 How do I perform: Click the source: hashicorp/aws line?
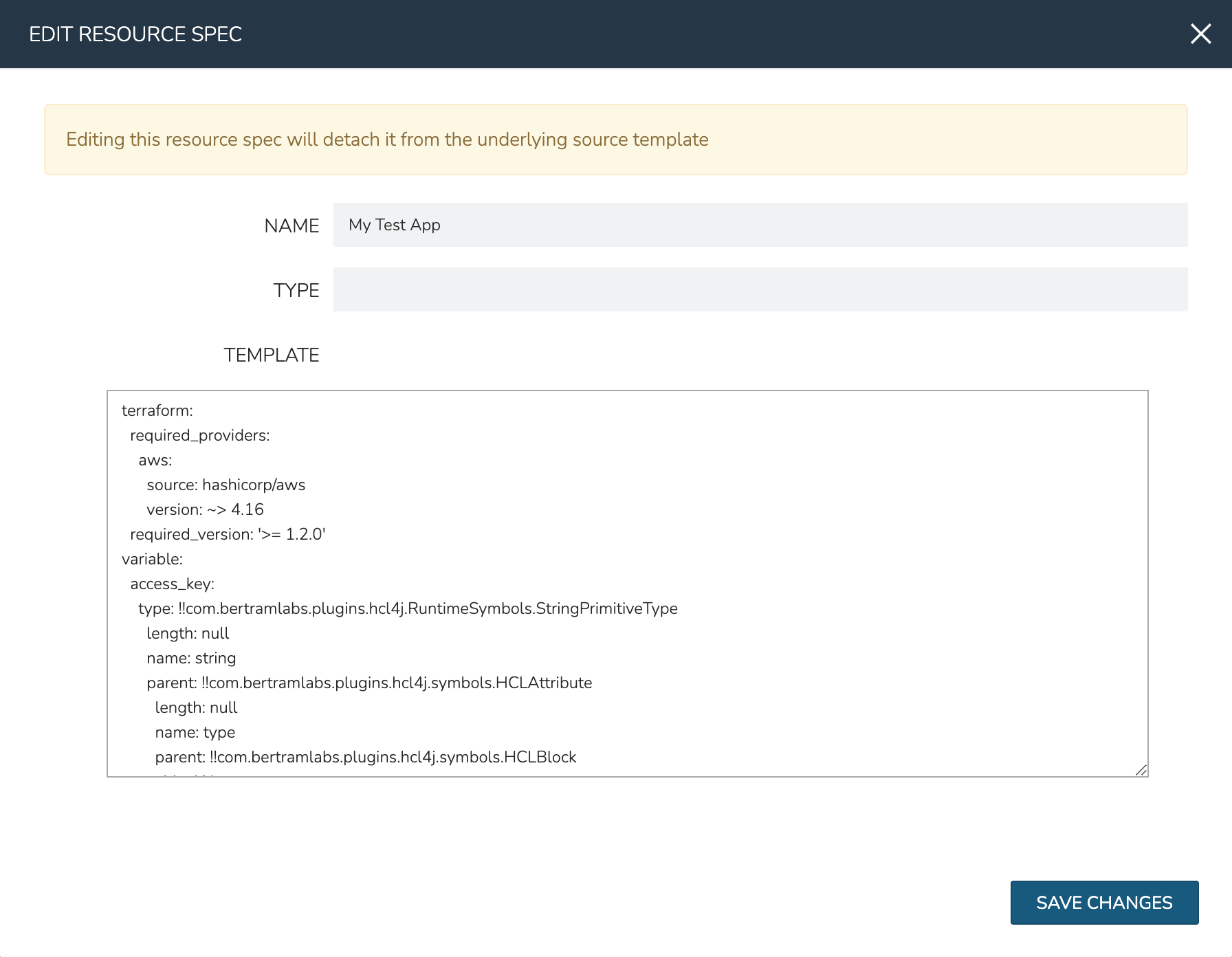[225, 485]
